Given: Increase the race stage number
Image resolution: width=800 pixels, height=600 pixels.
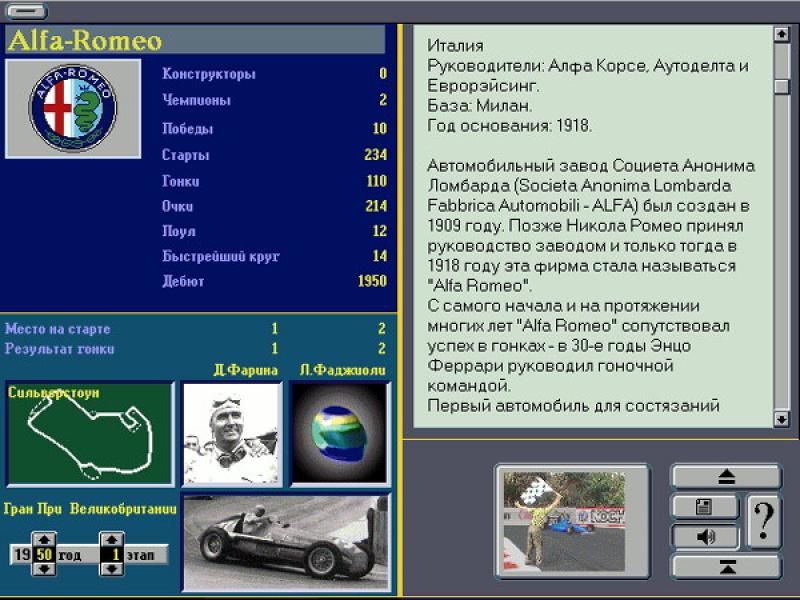Looking at the screenshot, I should point(112,540).
